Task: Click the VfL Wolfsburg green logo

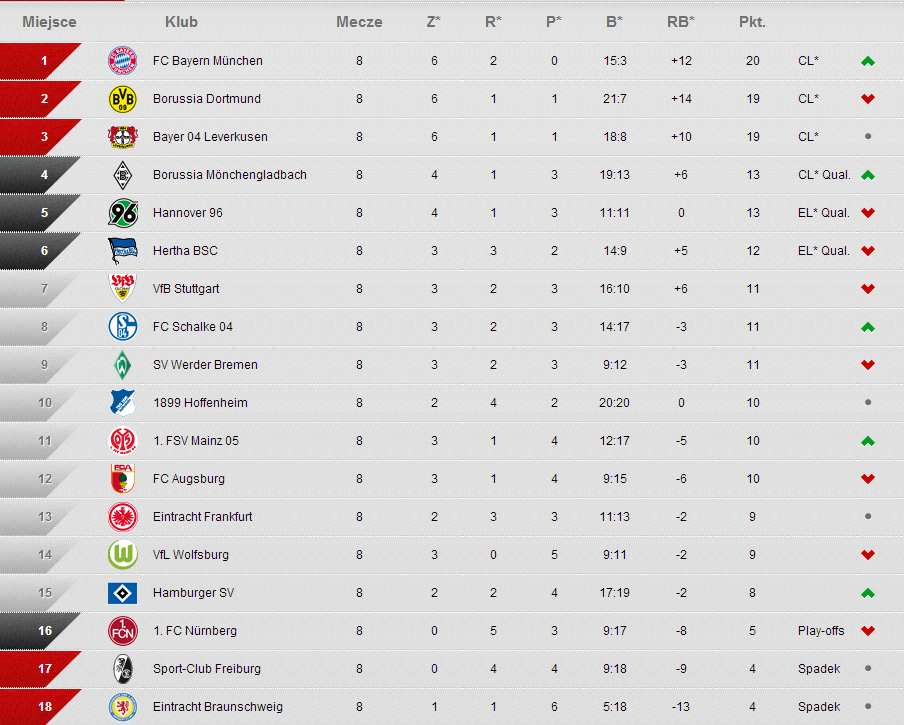Action: point(123,554)
